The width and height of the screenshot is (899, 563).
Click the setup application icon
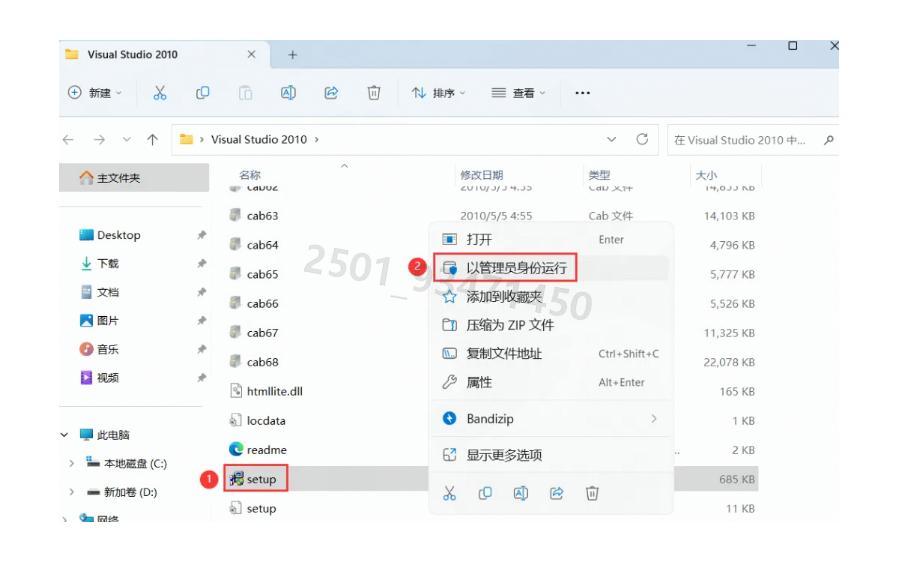click(236, 478)
